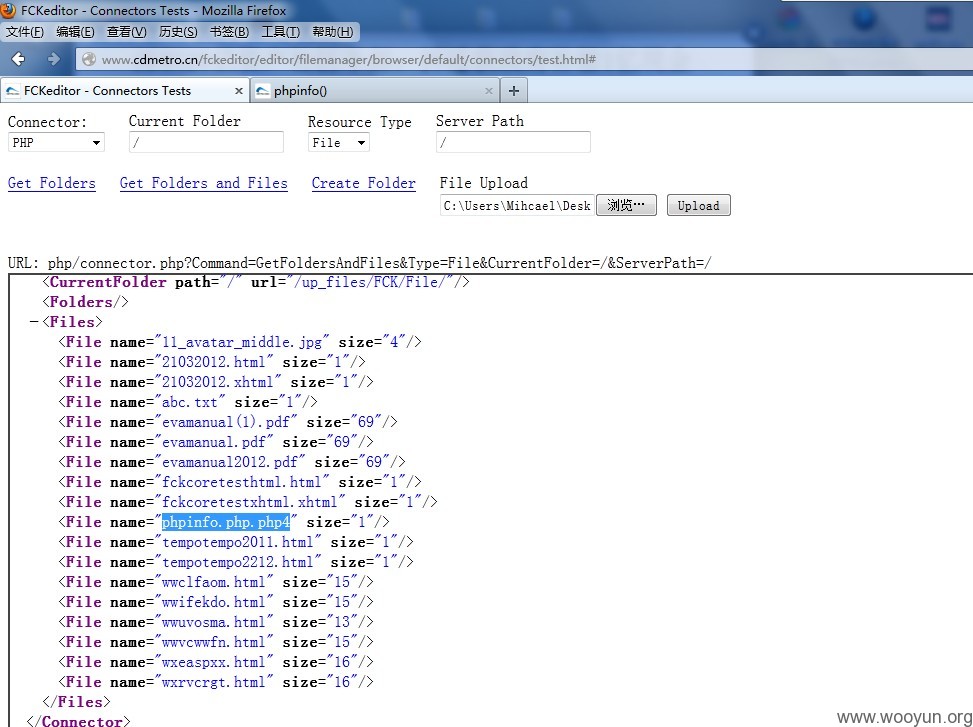Image resolution: width=973 pixels, height=727 pixels.
Task: Click the 21032012.html file entry
Action: [x=212, y=362]
